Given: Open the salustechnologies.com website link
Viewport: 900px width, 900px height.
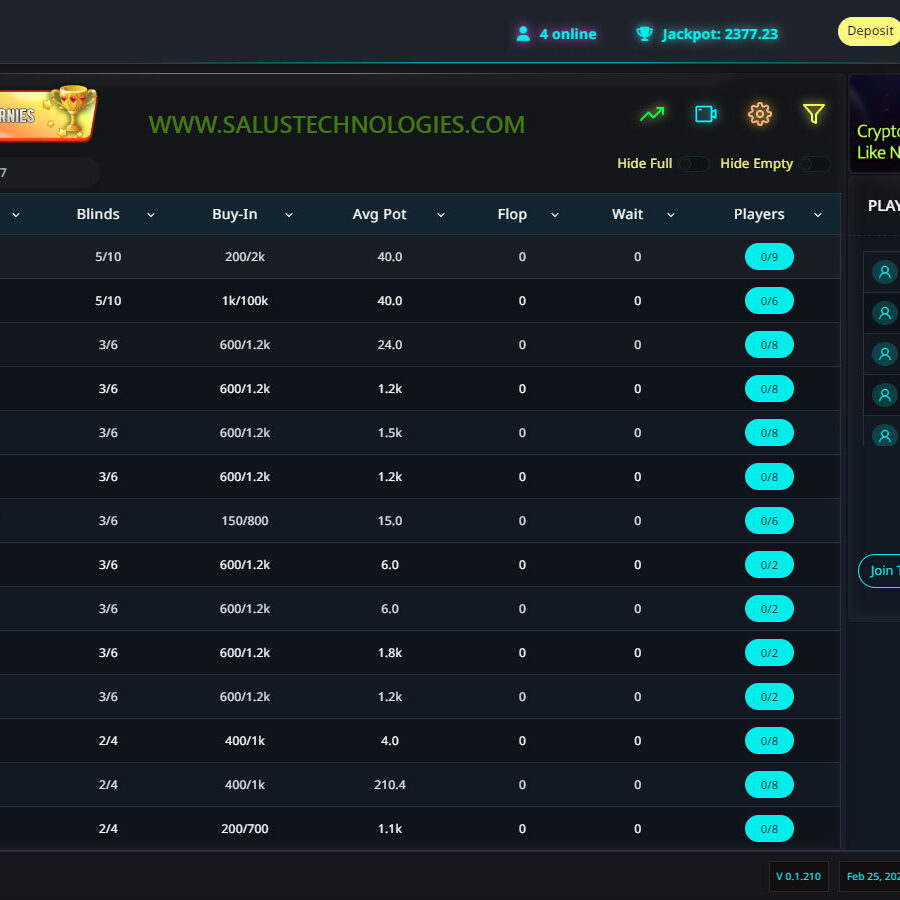Looking at the screenshot, I should tap(336, 124).
